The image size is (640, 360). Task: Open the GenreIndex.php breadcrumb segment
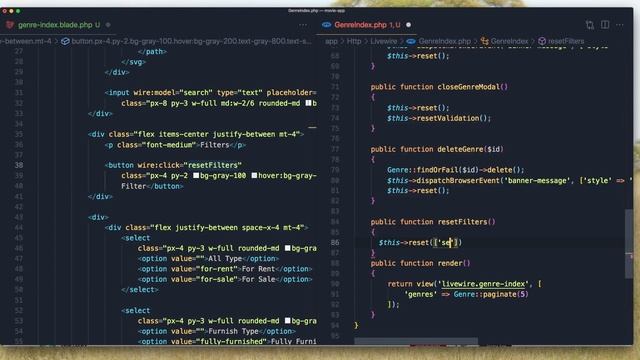pos(444,41)
